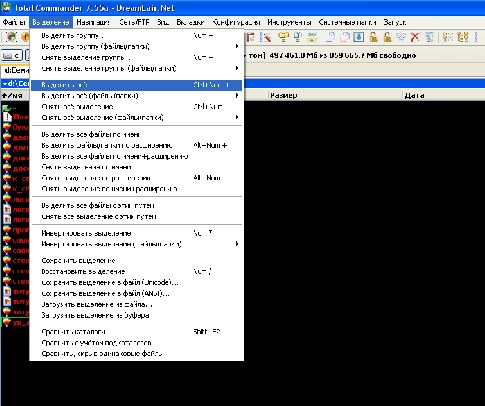Viewport: 485px width, 406px height.
Task: Open the Файлы menu
Action: click(14, 22)
